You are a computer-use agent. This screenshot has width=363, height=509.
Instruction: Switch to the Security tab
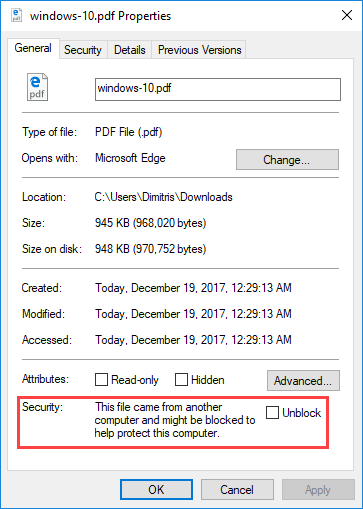click(83, 50)
